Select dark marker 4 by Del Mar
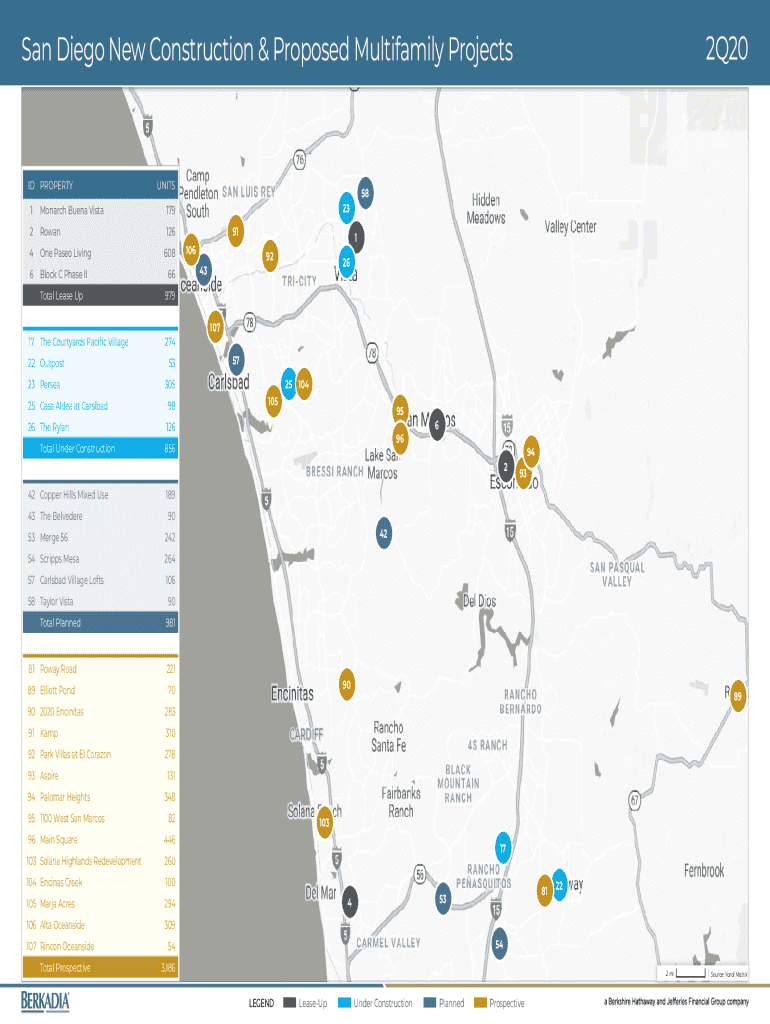The width and height of the screenshot is (770, 1024). click(349, 901)
